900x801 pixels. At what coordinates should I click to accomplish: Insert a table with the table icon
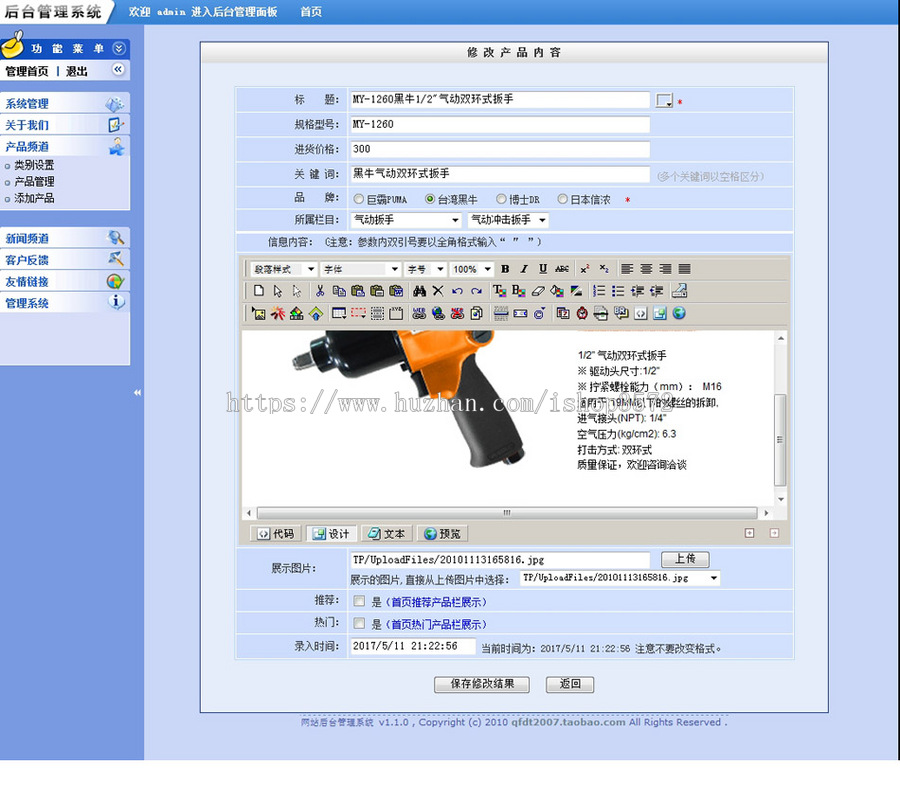coord(339,313)
